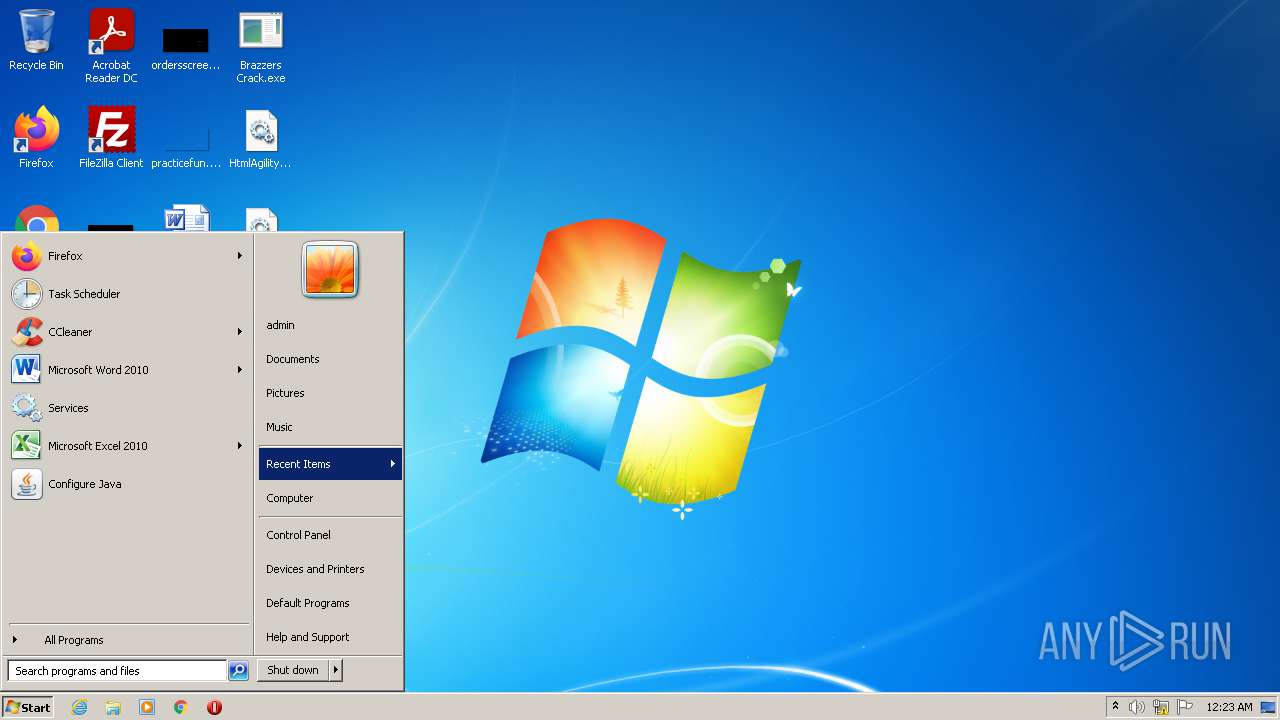The width and height of the screenshot is (1280, 720).
Task: Select Configure Java label
Action: click(x=85, y=484)
